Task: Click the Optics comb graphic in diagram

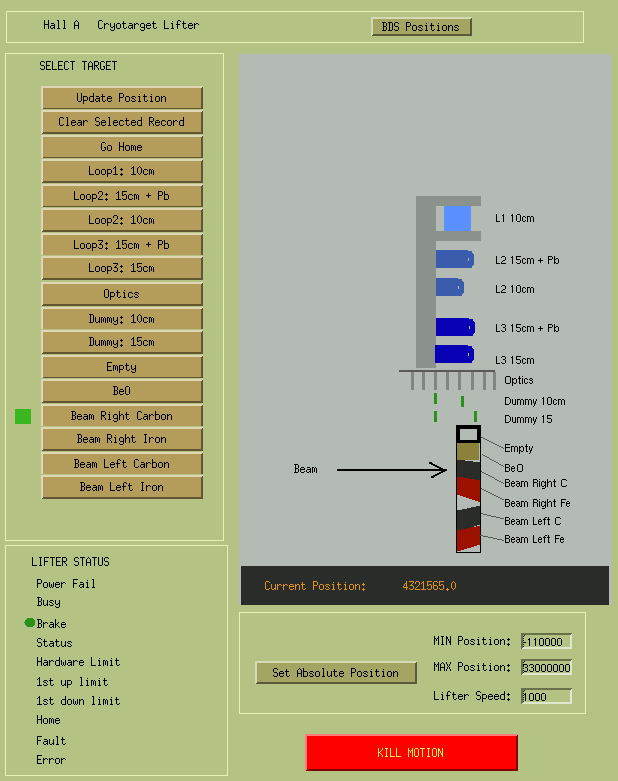Action: tap(447, 380)
